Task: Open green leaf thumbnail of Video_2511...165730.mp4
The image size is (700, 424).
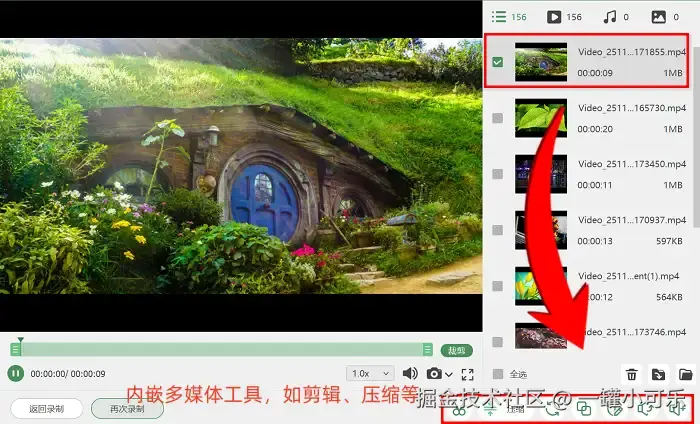Action: pos(541,118)
